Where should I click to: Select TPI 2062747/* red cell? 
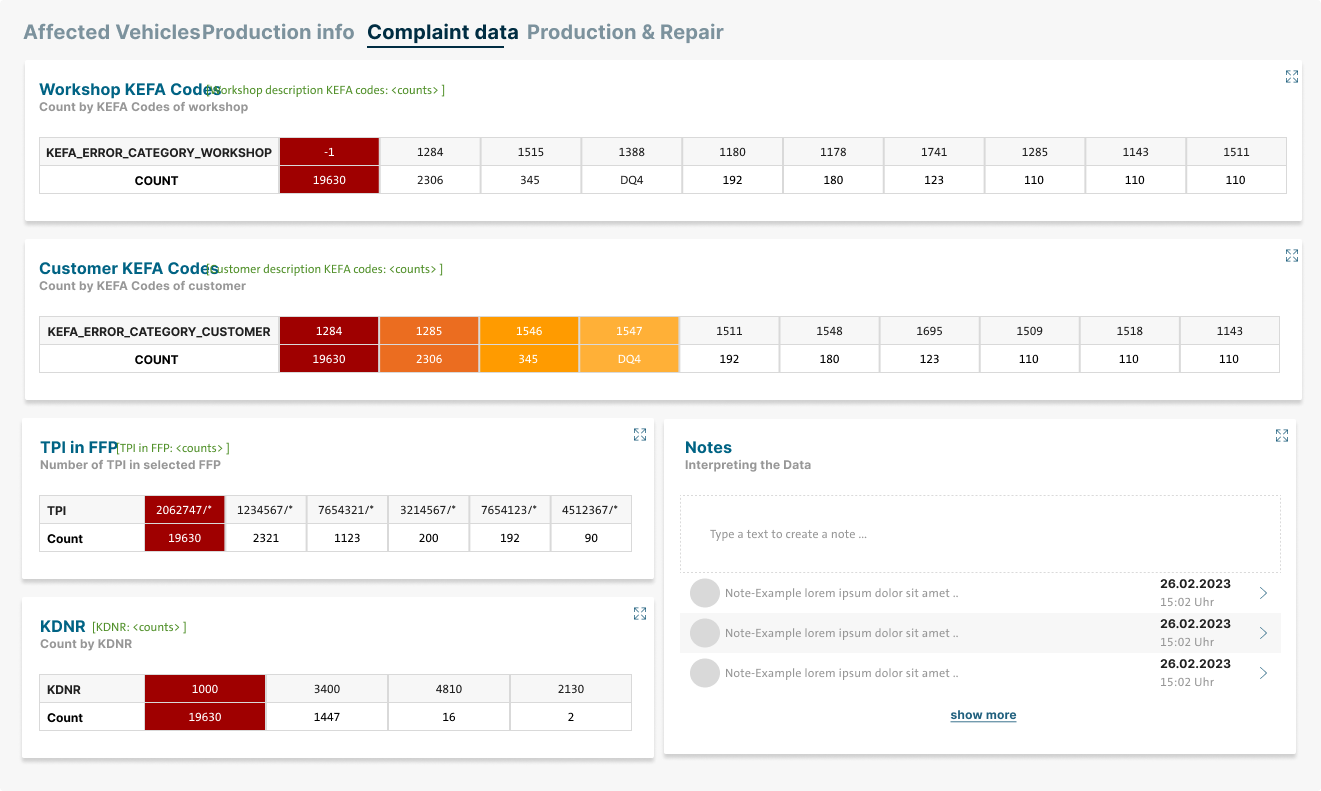(185, 510)
